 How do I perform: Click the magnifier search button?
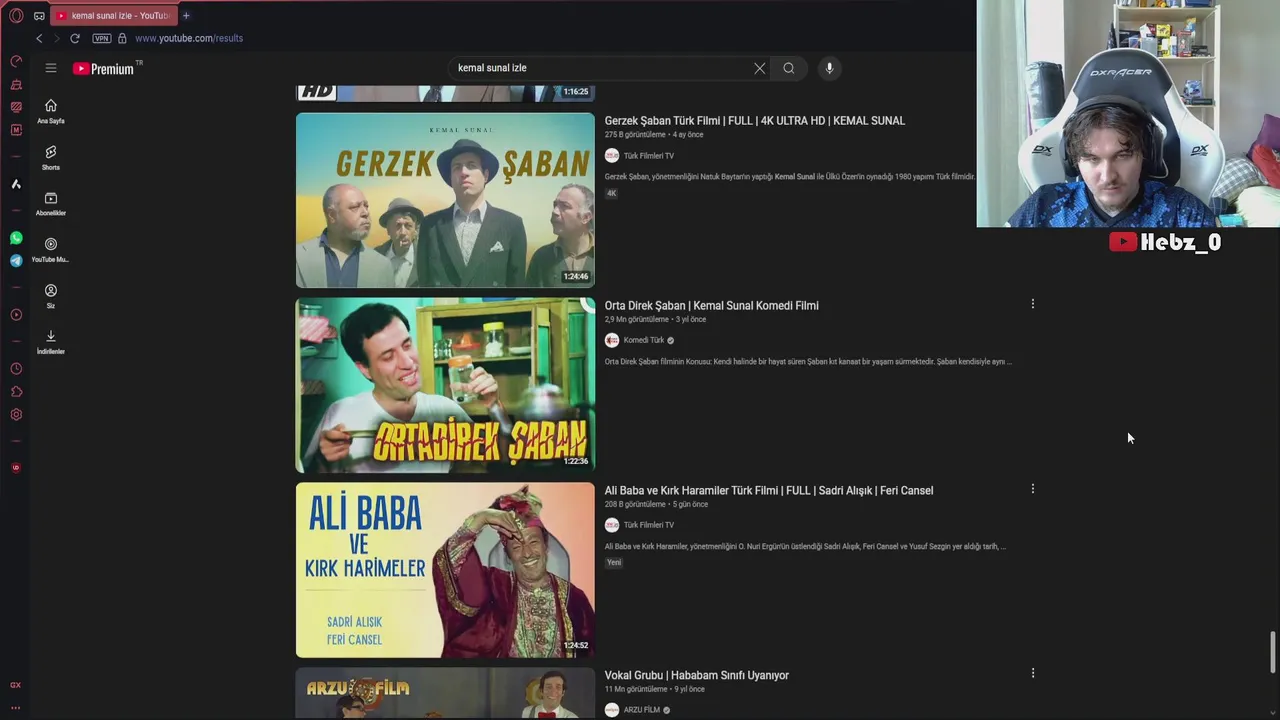[789, 68]
